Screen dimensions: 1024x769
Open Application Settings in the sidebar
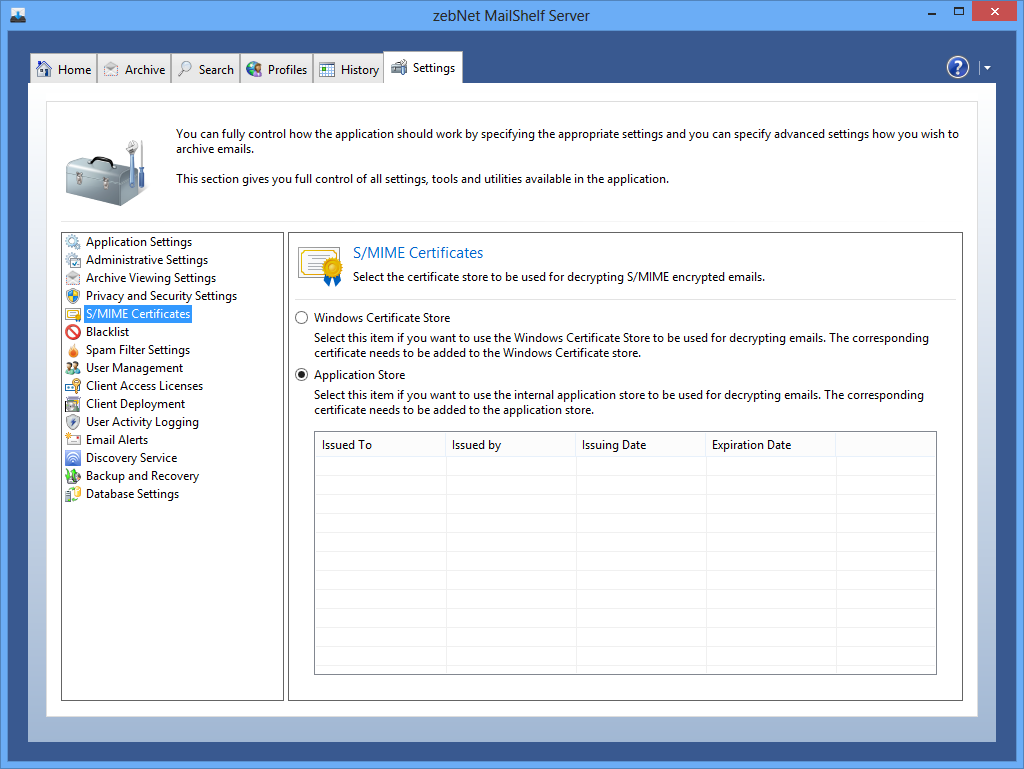tap(138, 242)
